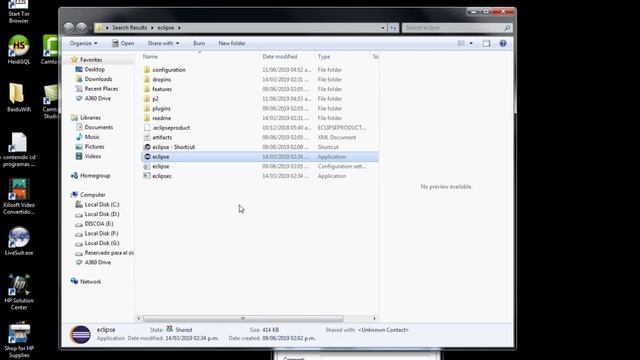This screenshot has height=360, width=640.
Task: Select Favorites in the navigation pane
Action: pos(91,60)
